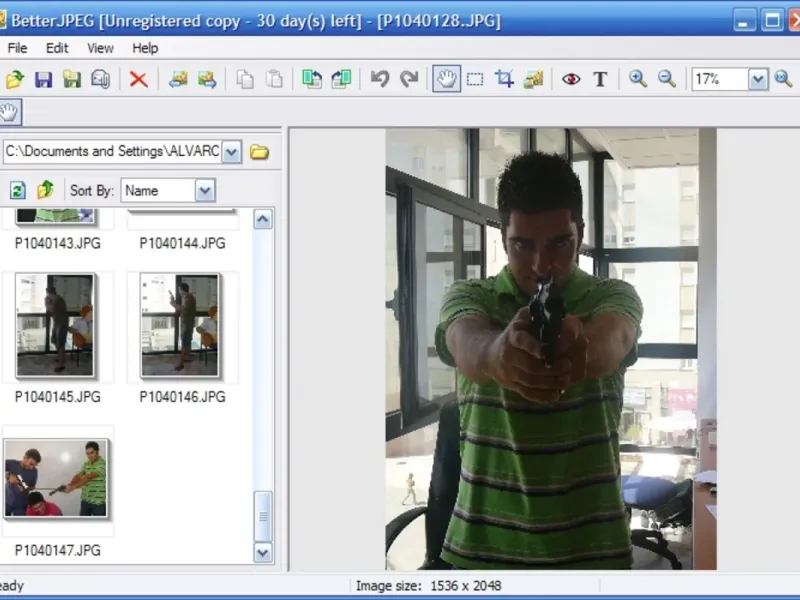Click thumbnail list scroll down arrow

click(263, 553)
